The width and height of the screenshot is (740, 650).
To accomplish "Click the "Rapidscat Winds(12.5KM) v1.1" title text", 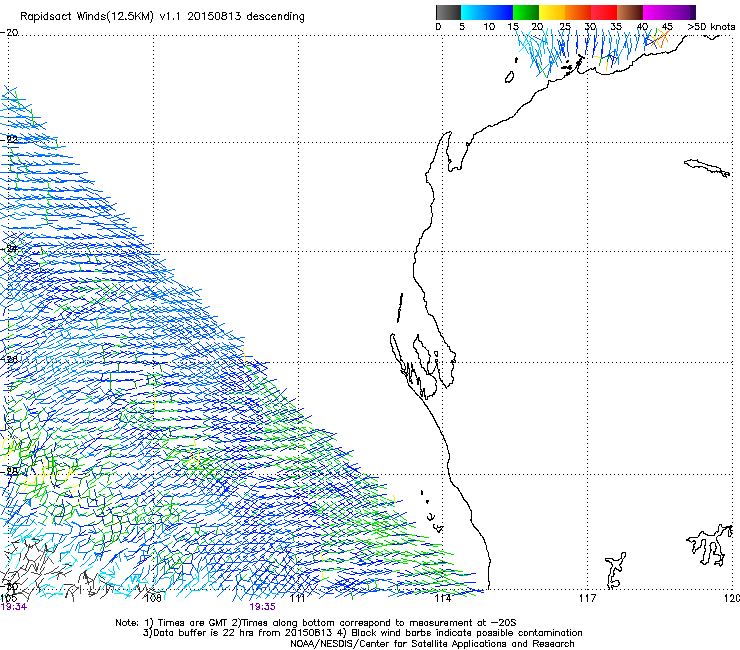I will [101, 17].
